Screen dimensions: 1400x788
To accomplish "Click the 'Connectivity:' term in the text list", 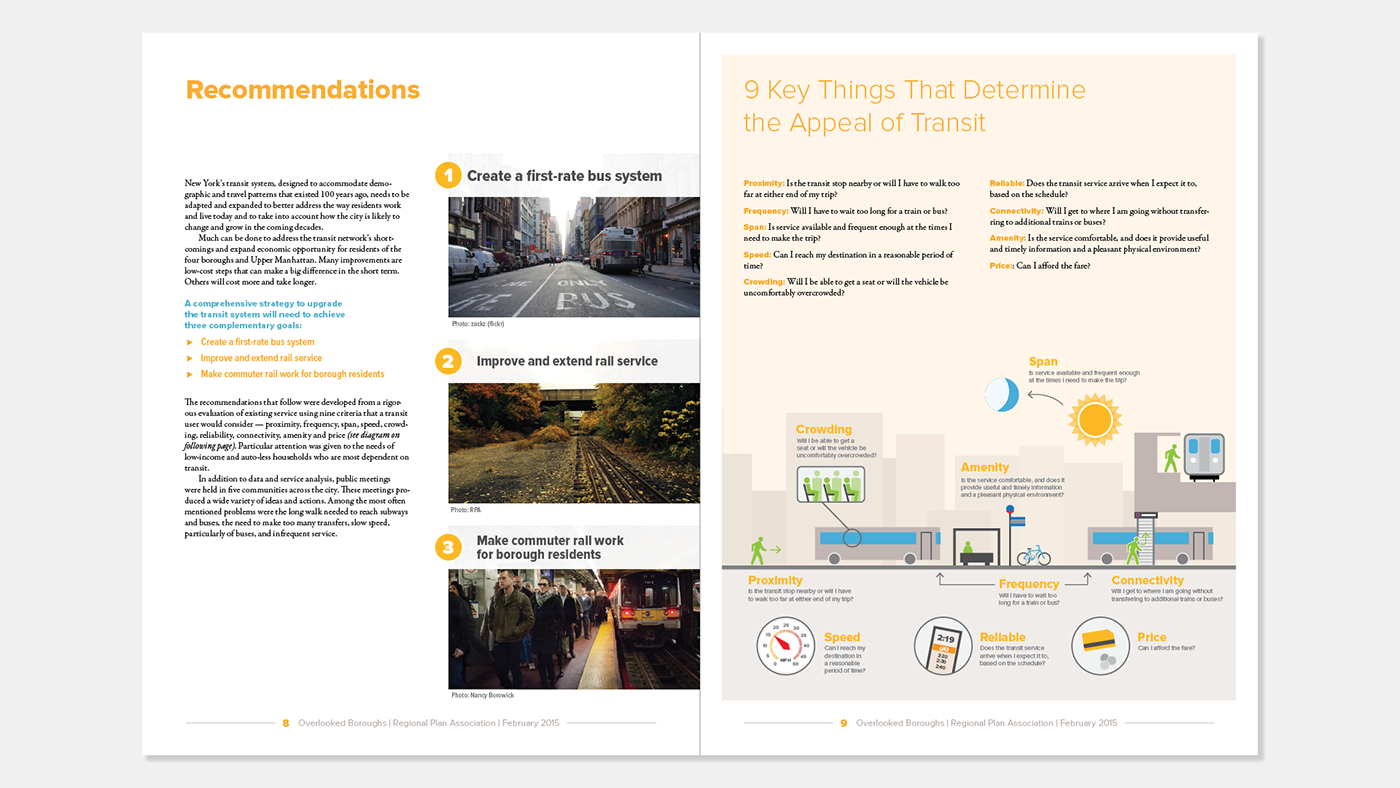I will coord(1016,211).
